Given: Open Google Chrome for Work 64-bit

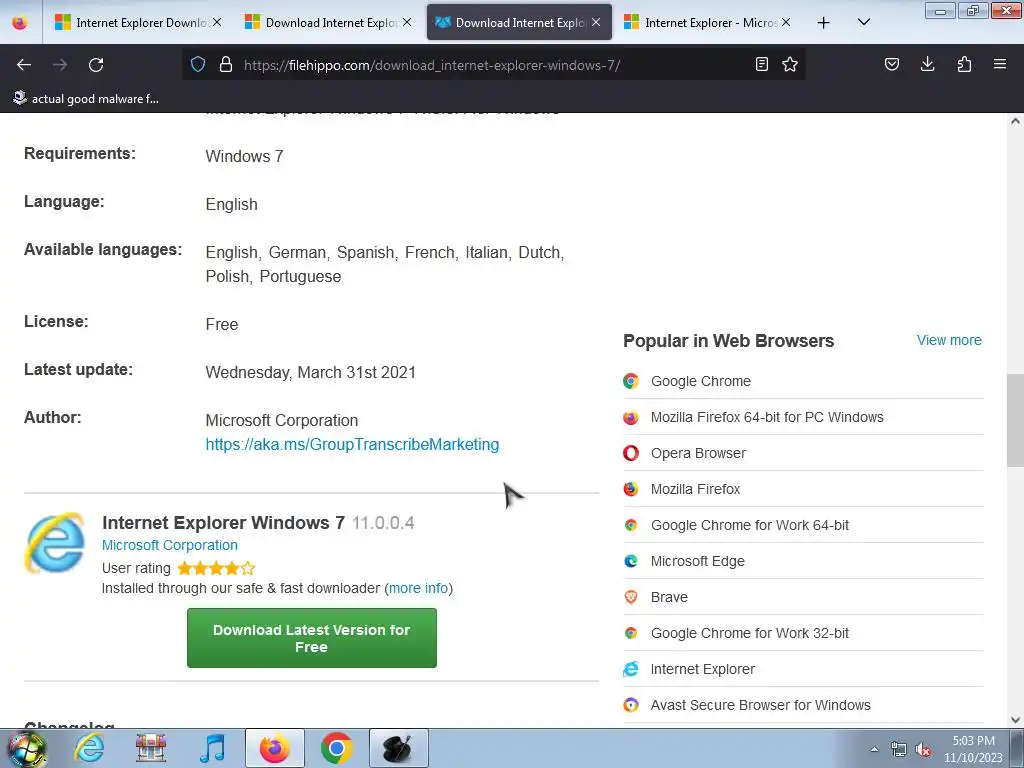Looking at the screenshot, I should click(x=750, y=525).
